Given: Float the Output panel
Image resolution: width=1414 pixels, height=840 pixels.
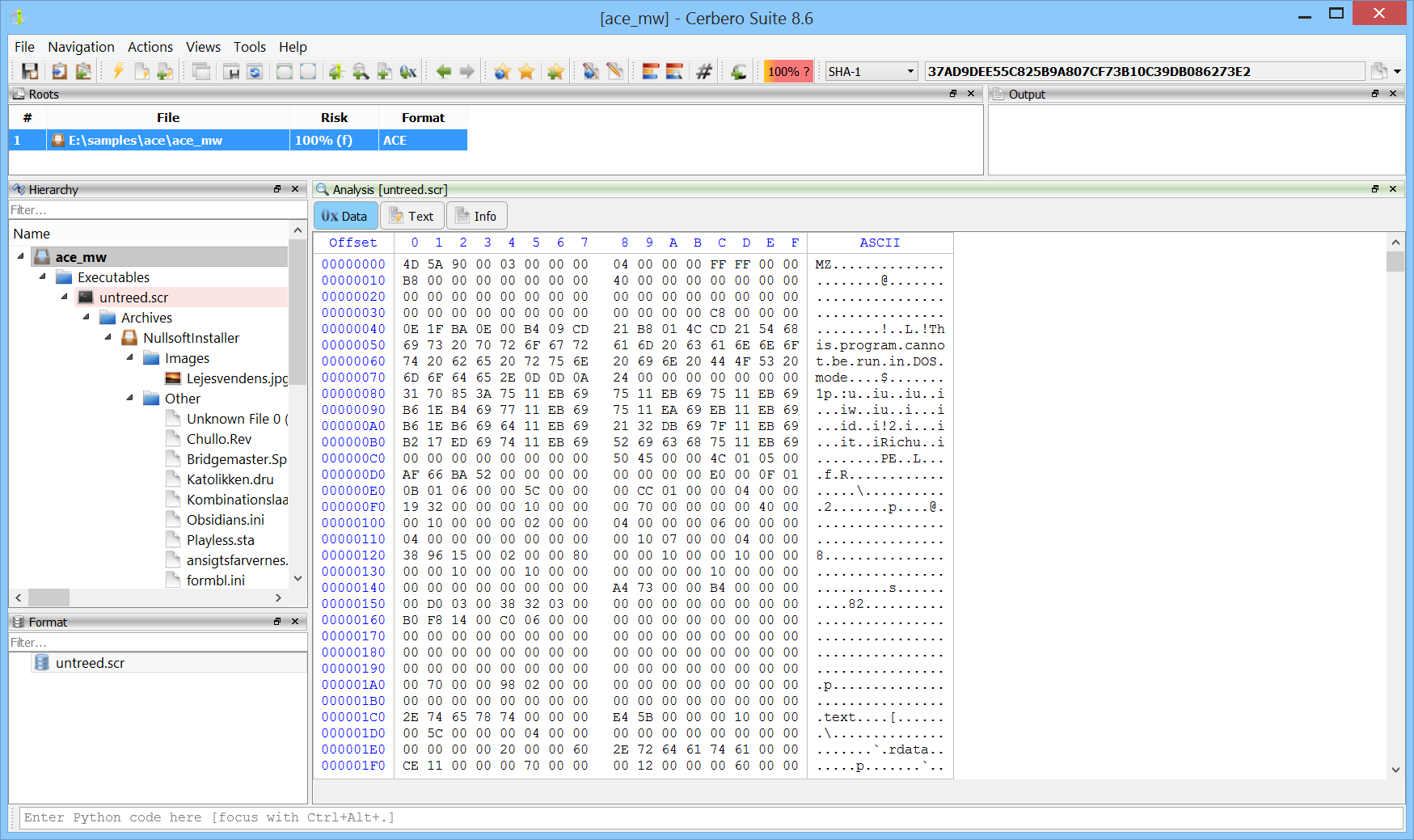Looking at the screenshot, I should point(1375,94).
